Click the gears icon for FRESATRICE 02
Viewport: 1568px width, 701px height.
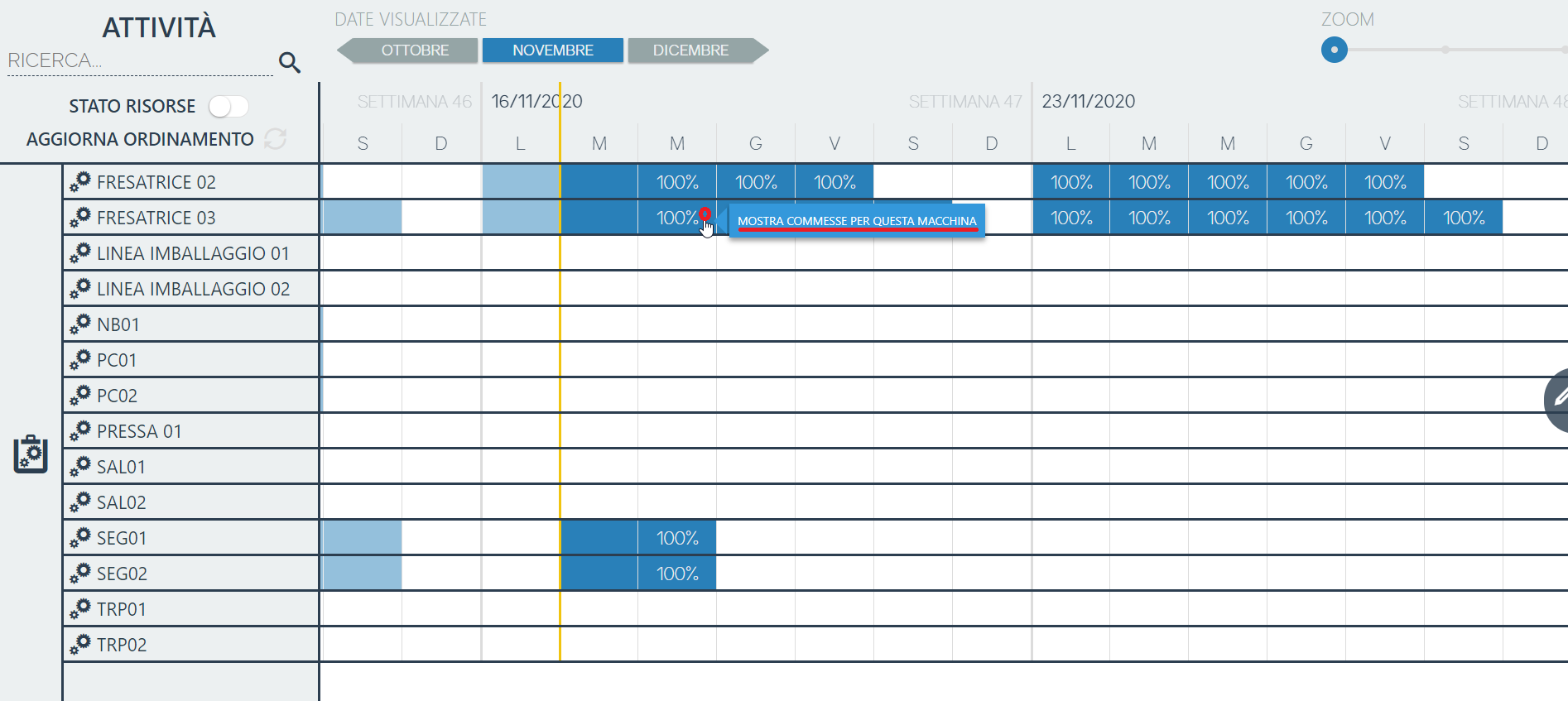click(x=80, y=182)
